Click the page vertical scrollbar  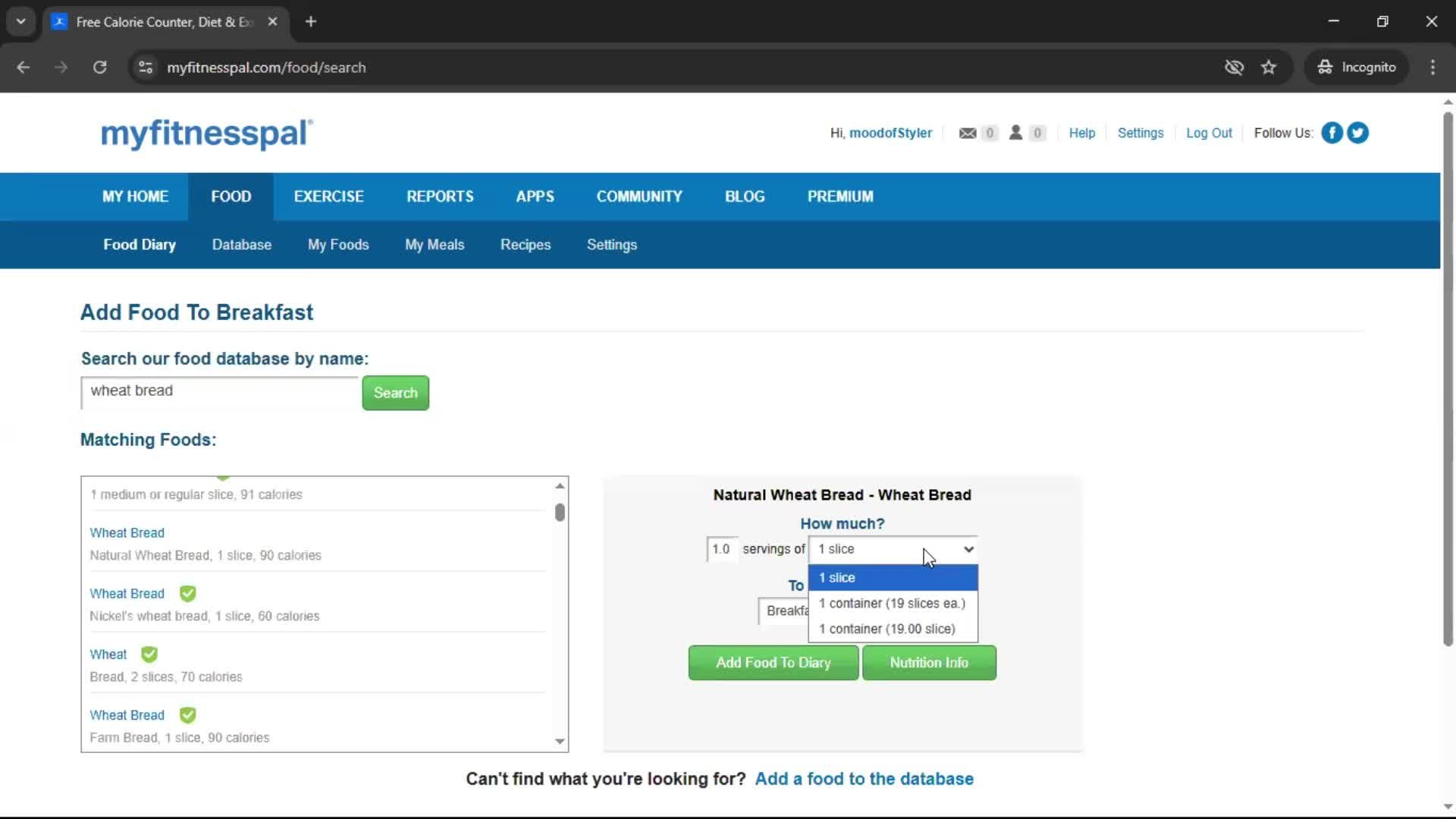[x=1448, y=379]
